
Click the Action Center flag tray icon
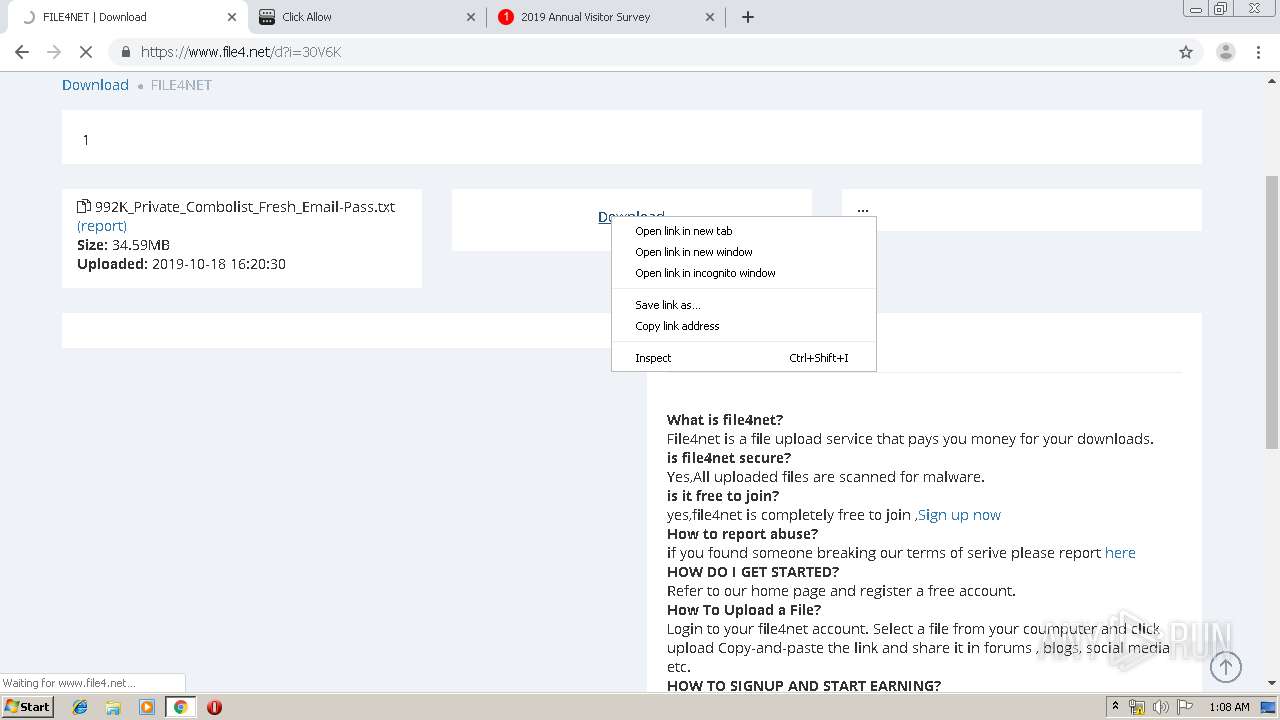[x=1185, y=707]
